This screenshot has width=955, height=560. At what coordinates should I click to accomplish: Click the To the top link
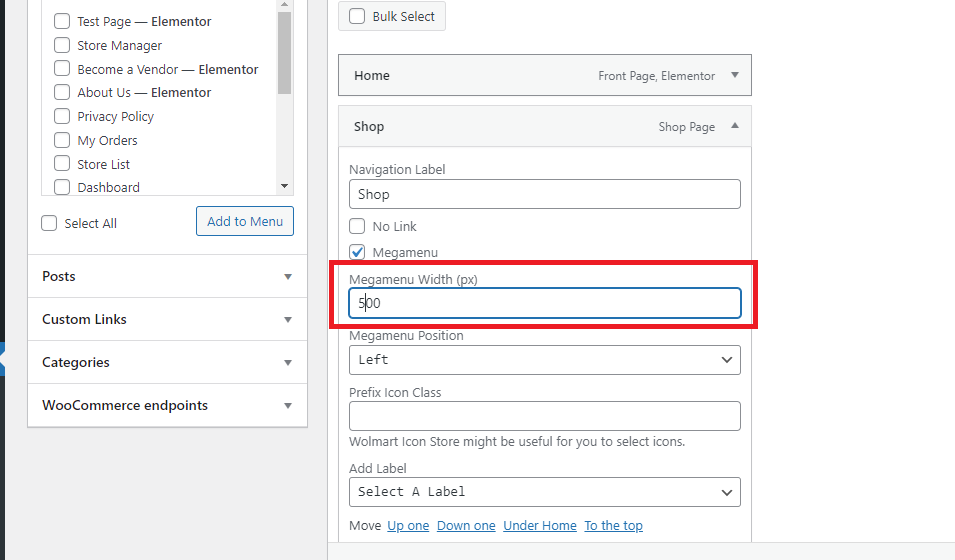pos(613,526)
